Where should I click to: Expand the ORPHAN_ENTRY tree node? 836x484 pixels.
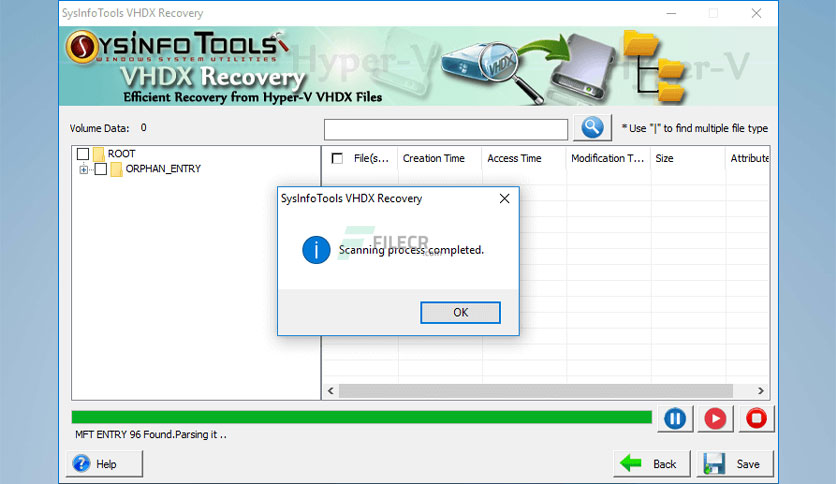pyautogui.click(x=84, y=170)
